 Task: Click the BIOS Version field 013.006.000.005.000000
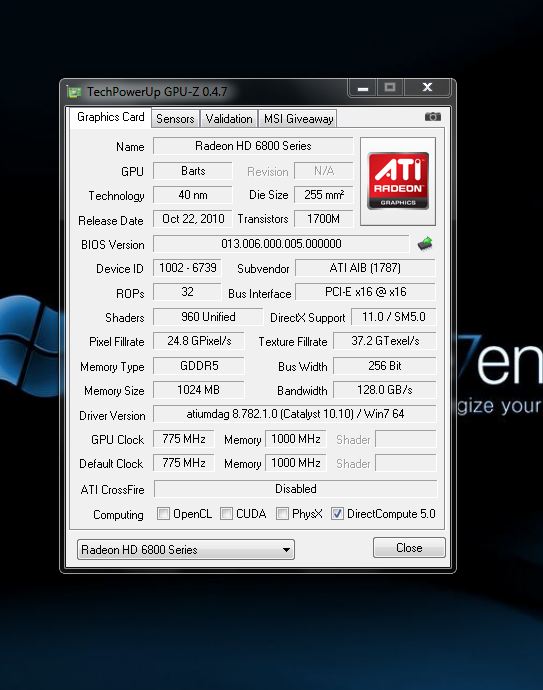coord(281,244)
